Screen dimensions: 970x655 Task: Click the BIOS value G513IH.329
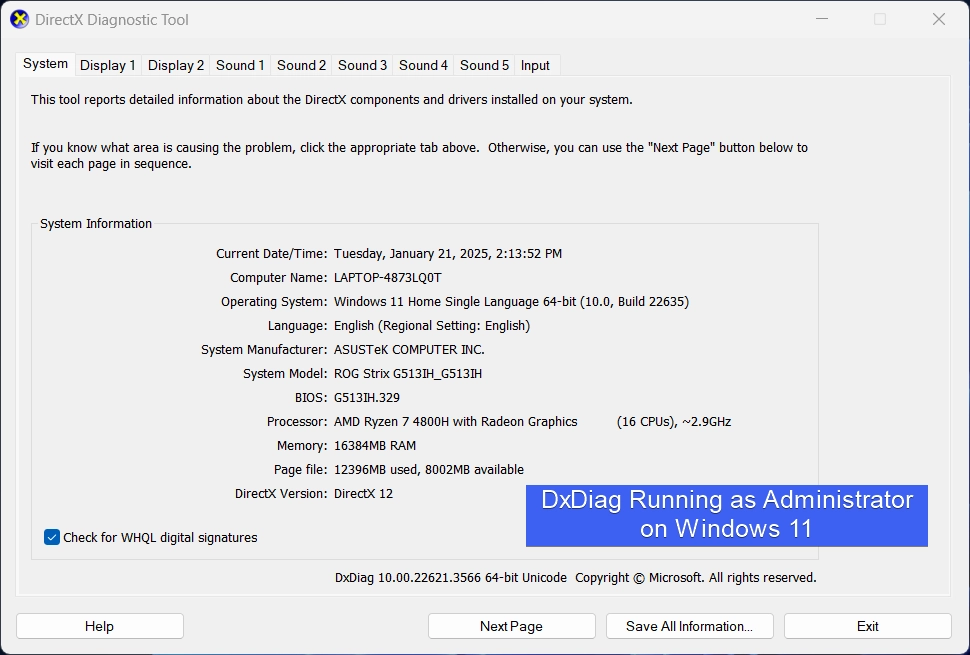[367, 398]
